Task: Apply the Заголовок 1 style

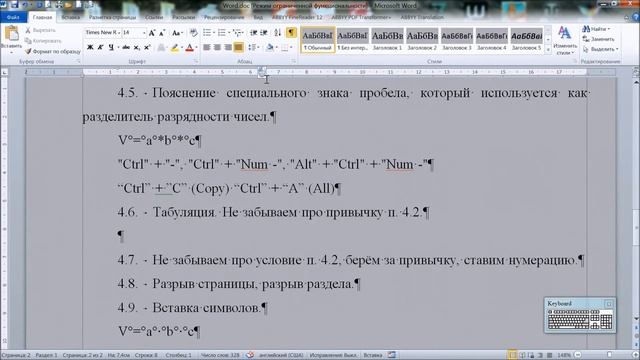Action: tap(387, 40)
